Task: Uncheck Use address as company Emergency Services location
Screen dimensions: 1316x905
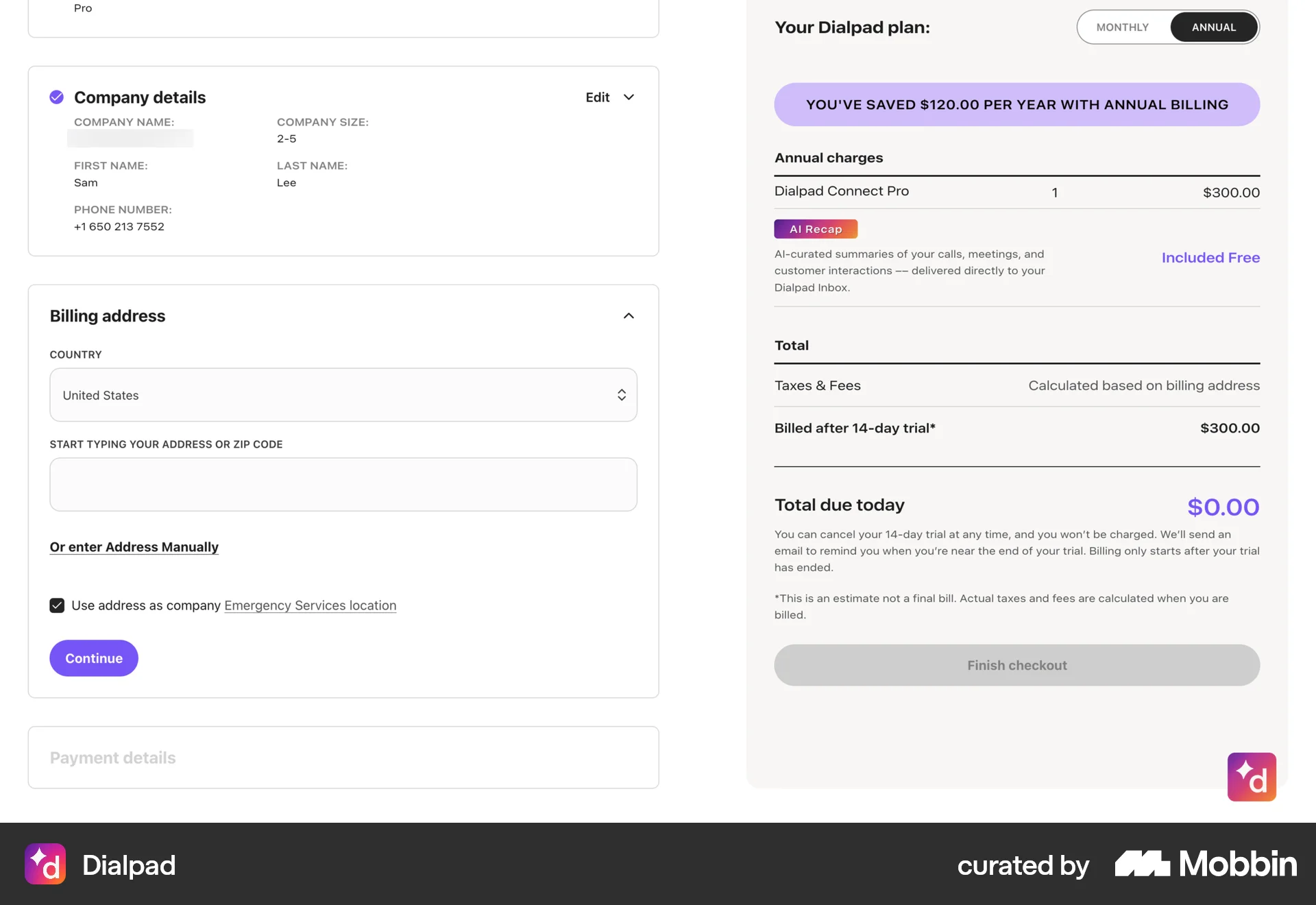Action: (57, 605)
